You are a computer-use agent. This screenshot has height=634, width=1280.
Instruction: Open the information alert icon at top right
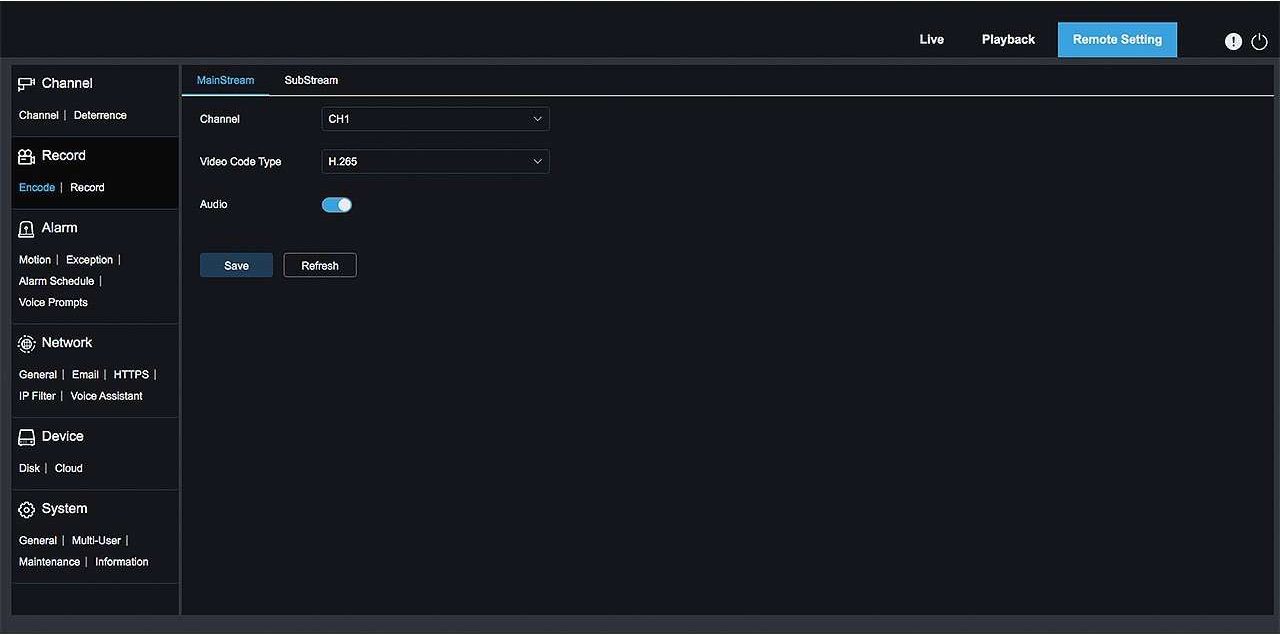(1233, 41)
